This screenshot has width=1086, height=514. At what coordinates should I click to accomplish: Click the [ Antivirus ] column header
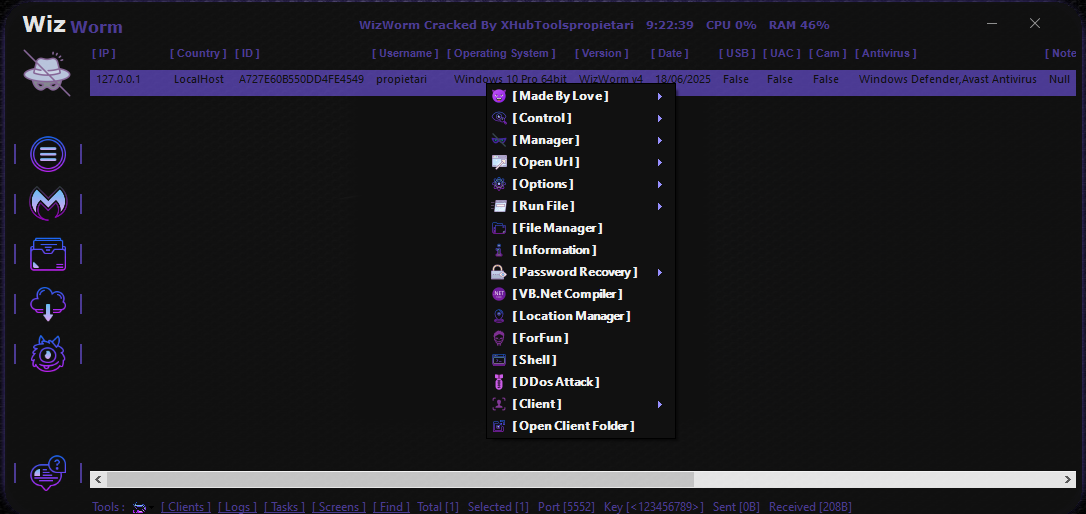point(886,53)
